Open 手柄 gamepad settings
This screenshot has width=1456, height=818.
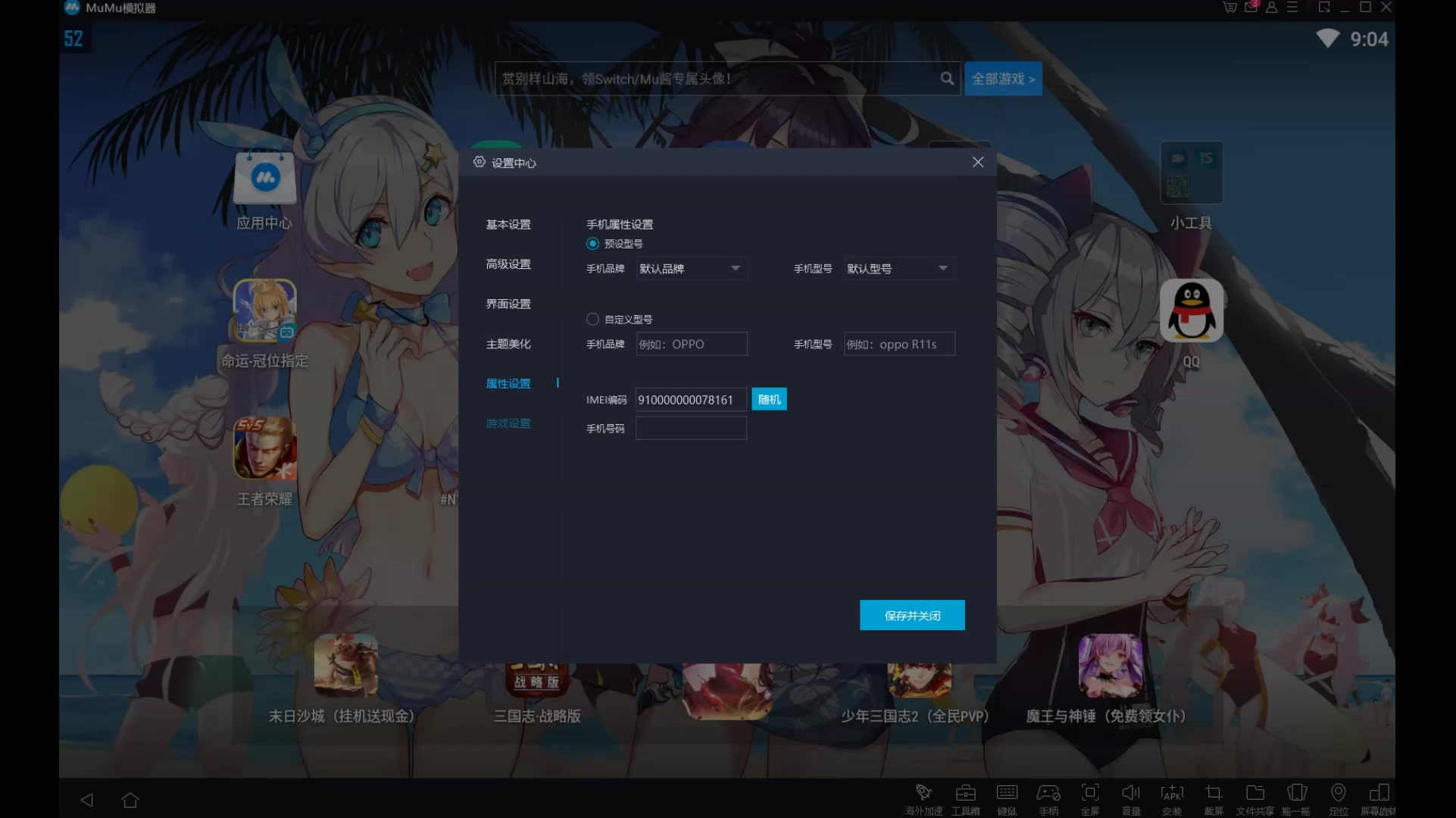pos(1048,799)
